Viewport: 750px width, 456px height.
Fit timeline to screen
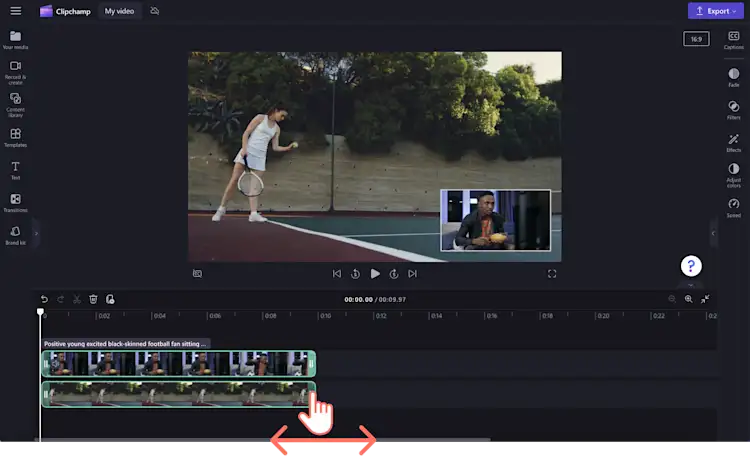click(705, 299)
